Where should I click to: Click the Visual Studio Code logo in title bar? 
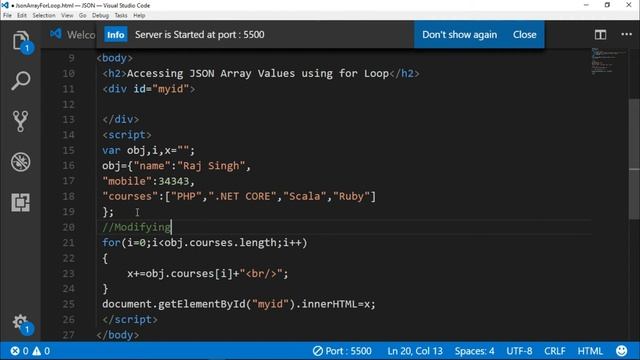5,5
